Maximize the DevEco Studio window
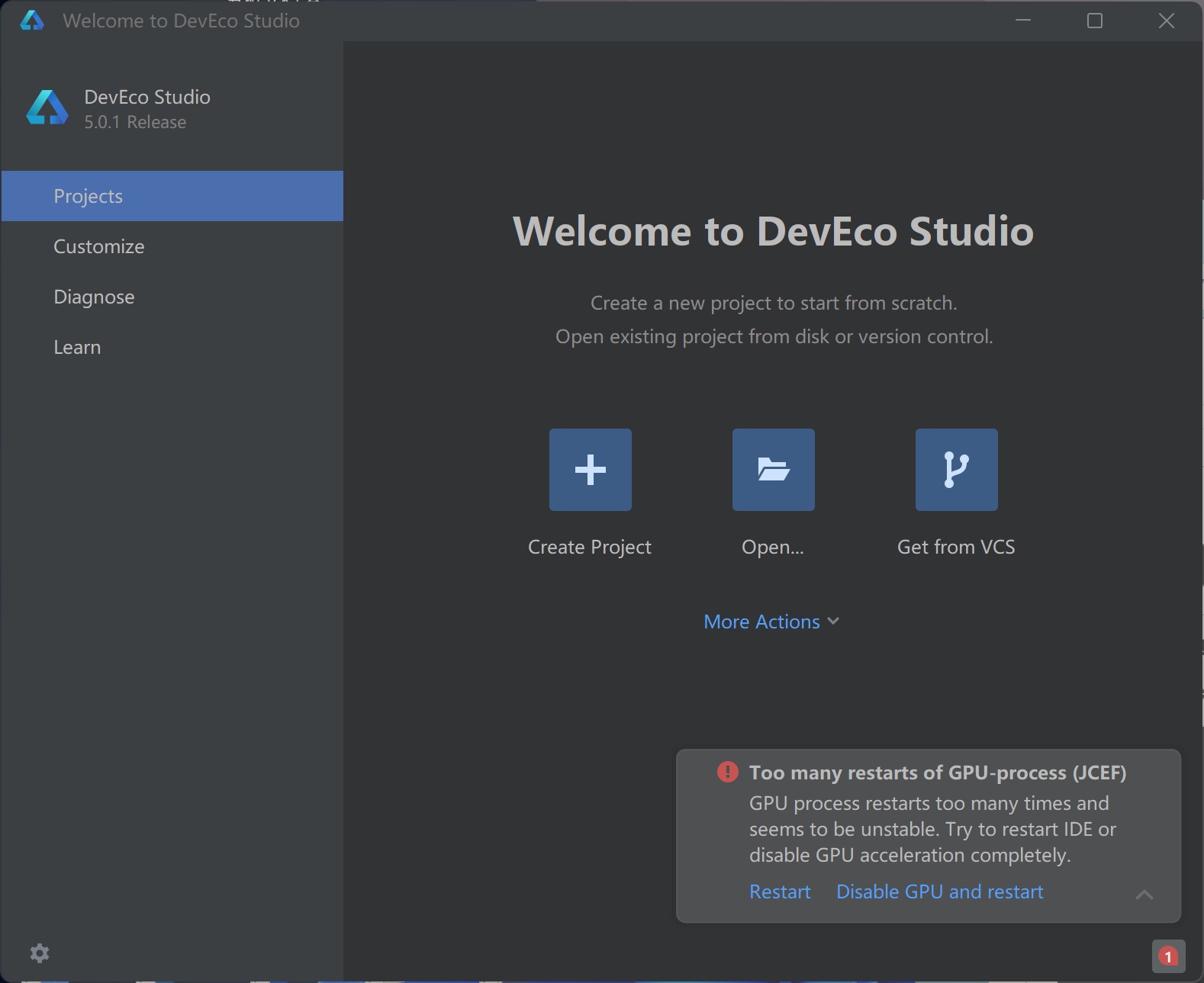 [x=1095, y=21]
